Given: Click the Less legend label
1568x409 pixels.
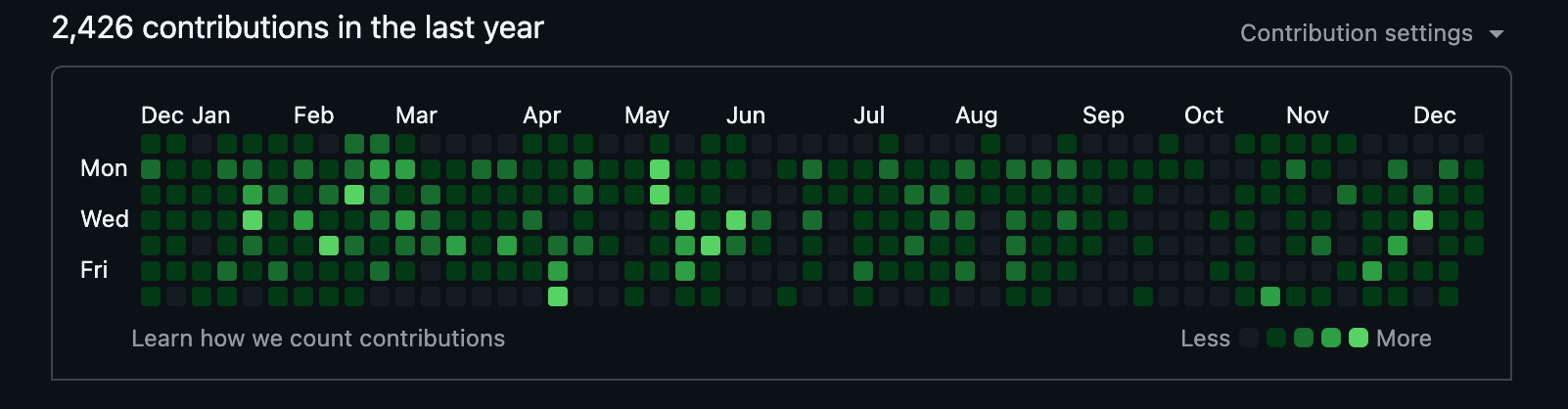Looking at the screenshot, I should point(1205,339).
